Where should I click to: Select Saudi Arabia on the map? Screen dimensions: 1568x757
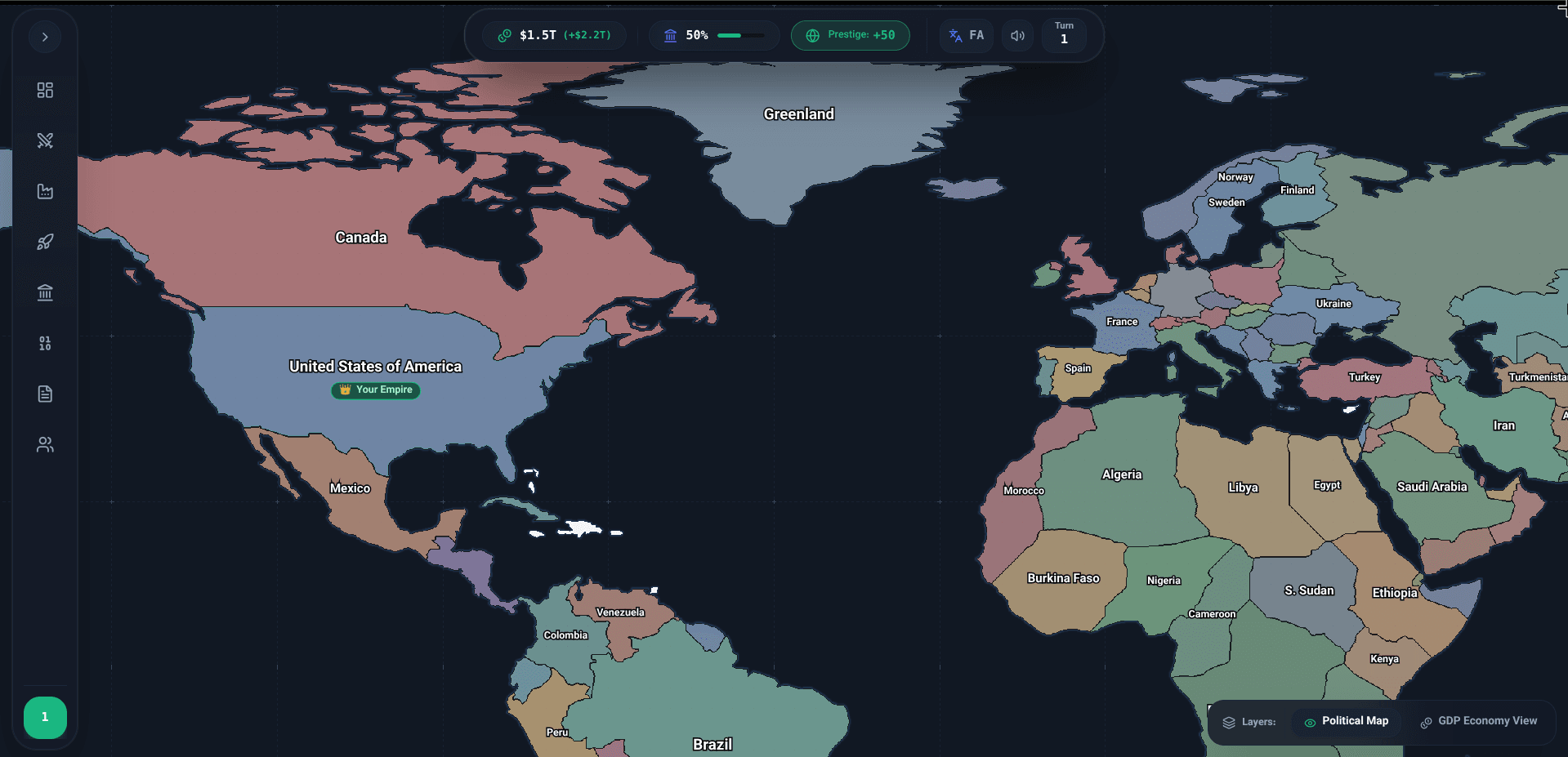pos(1432,487)
